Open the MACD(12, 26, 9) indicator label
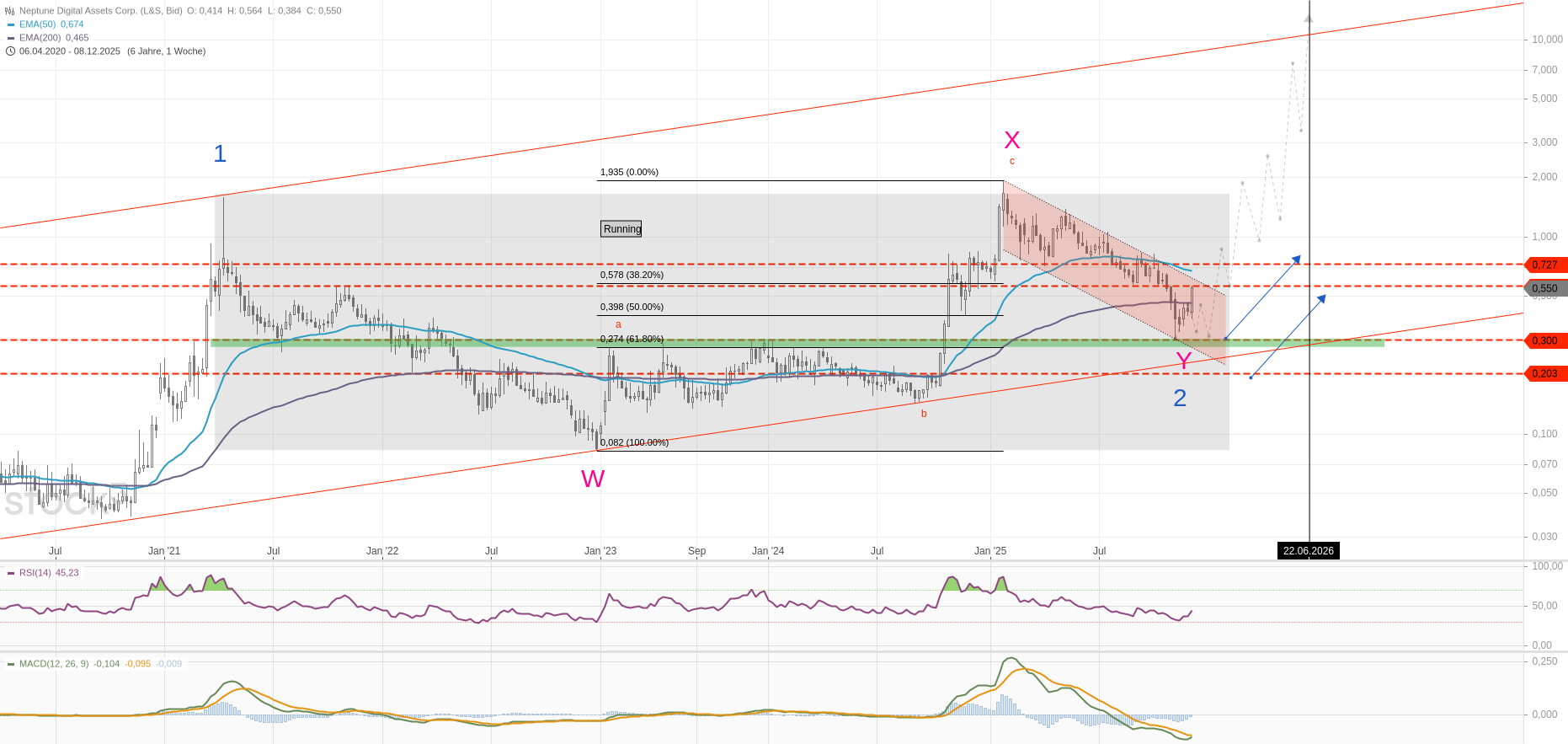The image size is (1568, 744). pyautogui.click(x=54, y=664)
